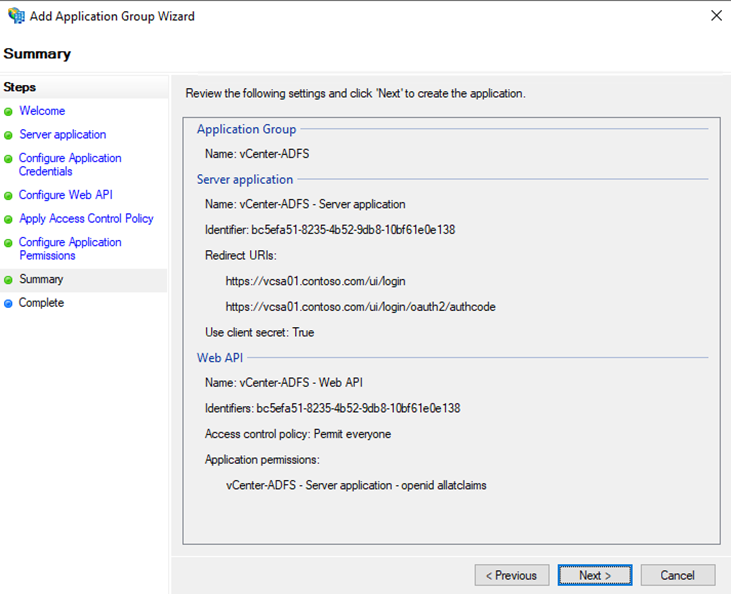Open Configure Application Credentials step
731x594 pixels.
click(70, 165)
